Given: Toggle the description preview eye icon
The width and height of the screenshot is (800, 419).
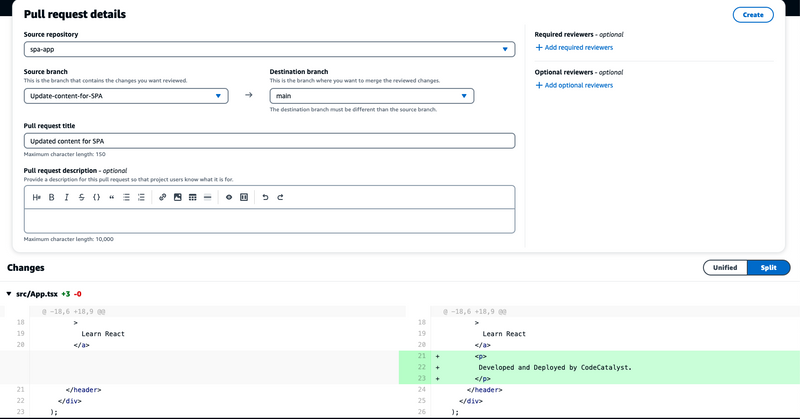Looking at the screenshot, I should [x=228, y=198].
